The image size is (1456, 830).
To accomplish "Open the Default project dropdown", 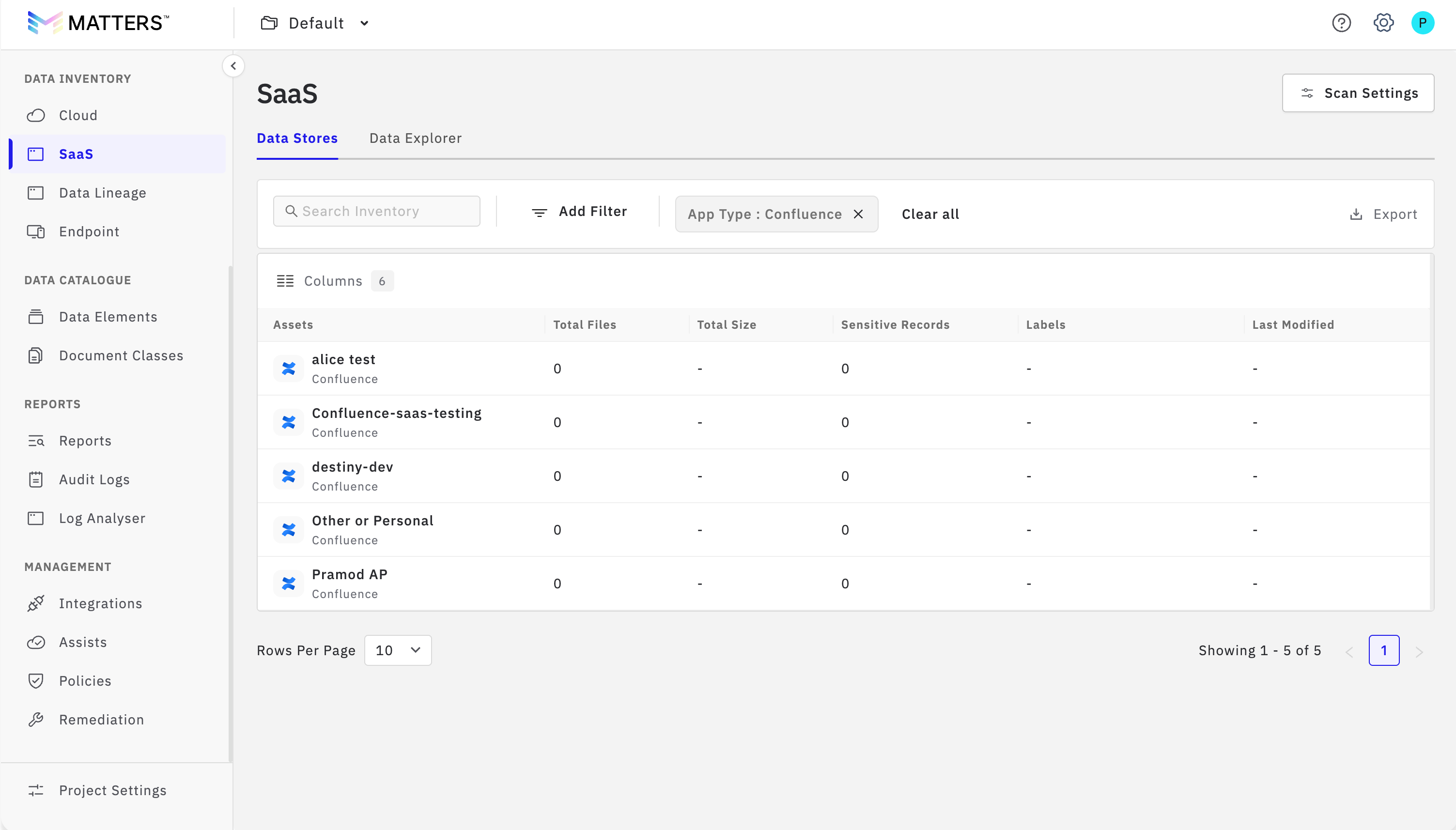I will (315, 23).
